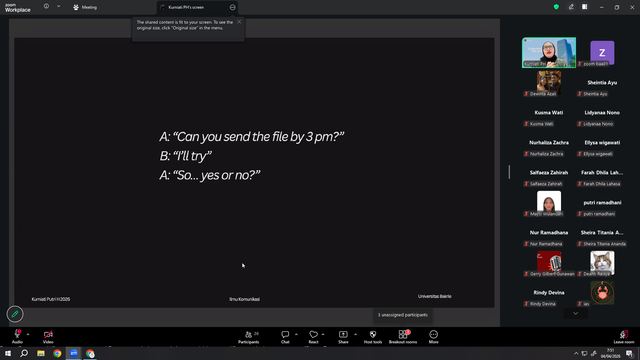Select Nurhaliza Zachra participant tile
Screen dimensions: 640x360
tap(549, 143)
